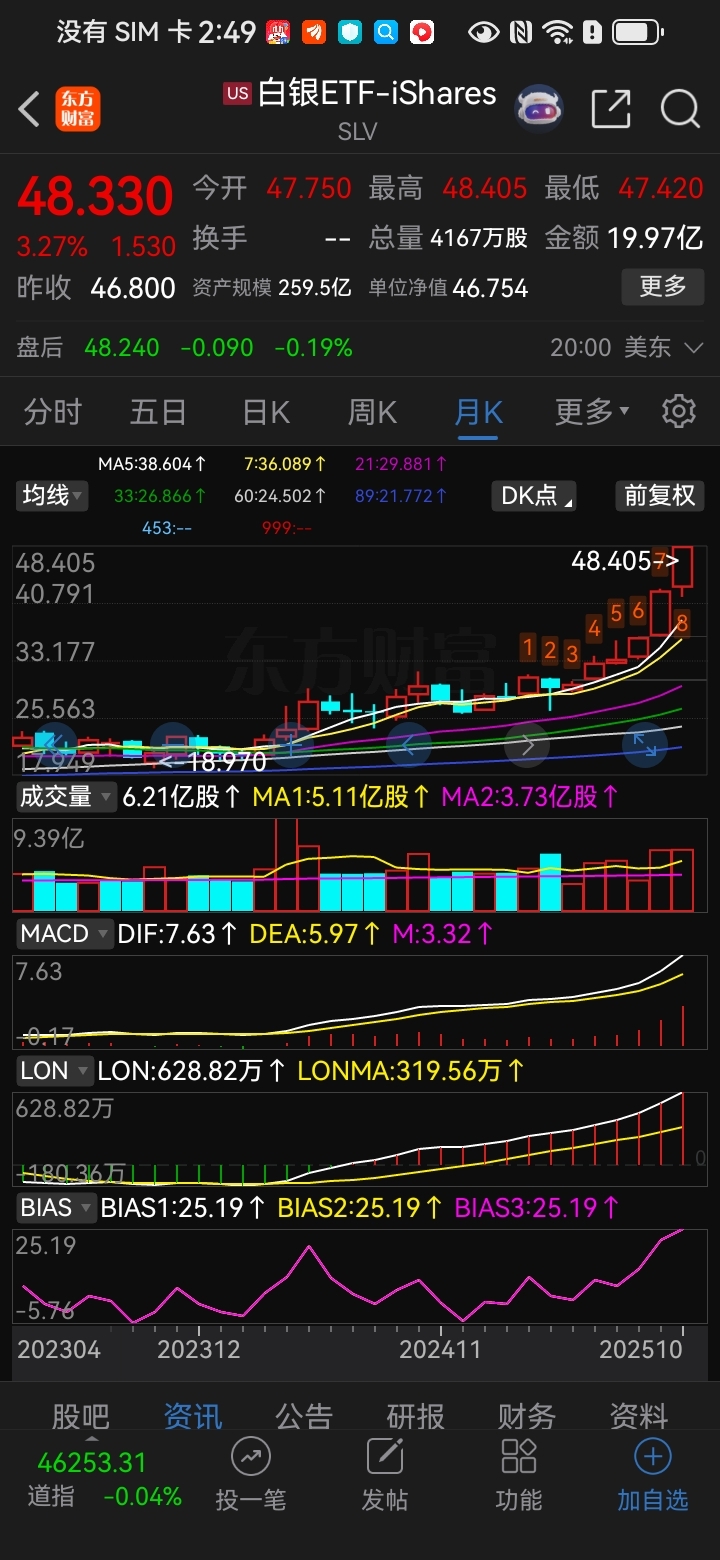The width and height of the screenshot is (720, 1560).
Task: Open DK点 options dropdown
Action: 535,495
